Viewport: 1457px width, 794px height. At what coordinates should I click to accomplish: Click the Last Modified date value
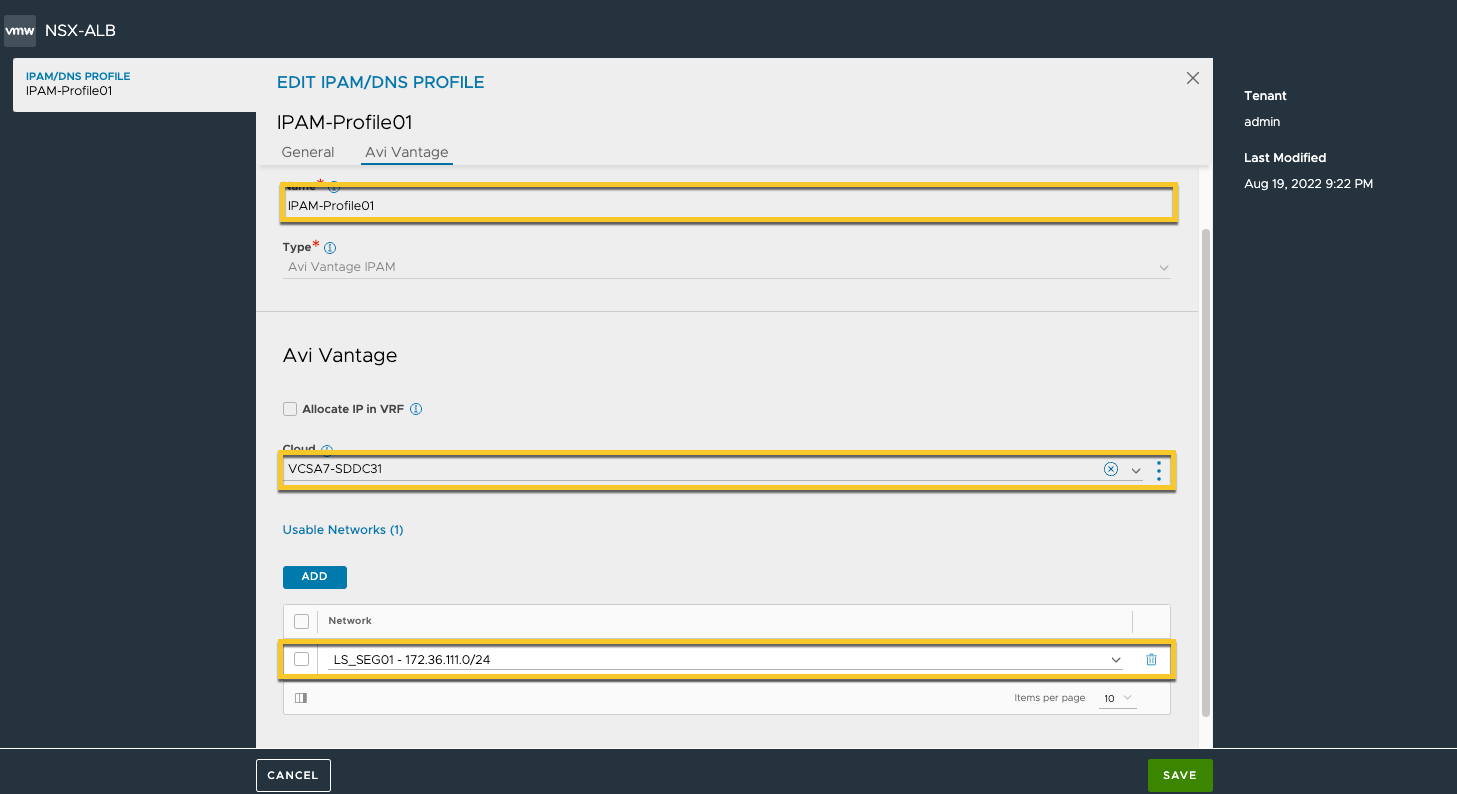(1308, 184)
